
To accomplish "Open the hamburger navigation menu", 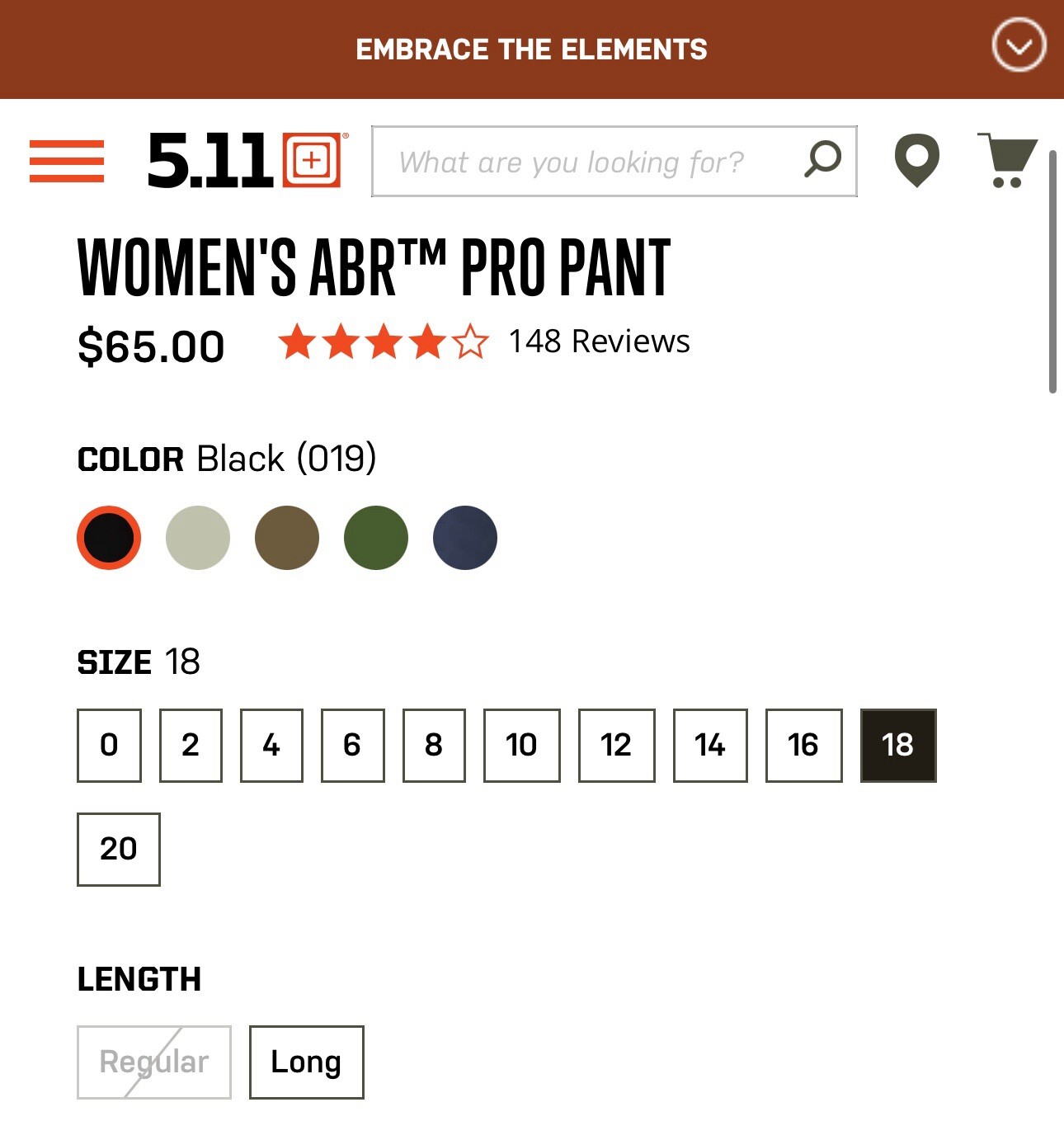I will (67, 161).
